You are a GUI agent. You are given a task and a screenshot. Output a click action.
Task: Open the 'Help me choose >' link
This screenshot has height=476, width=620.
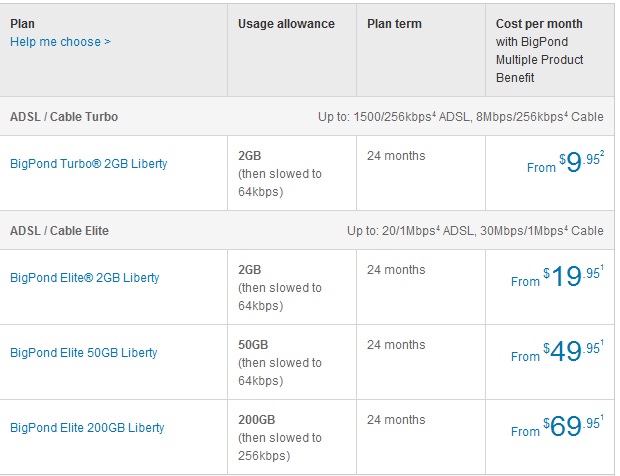60,42
